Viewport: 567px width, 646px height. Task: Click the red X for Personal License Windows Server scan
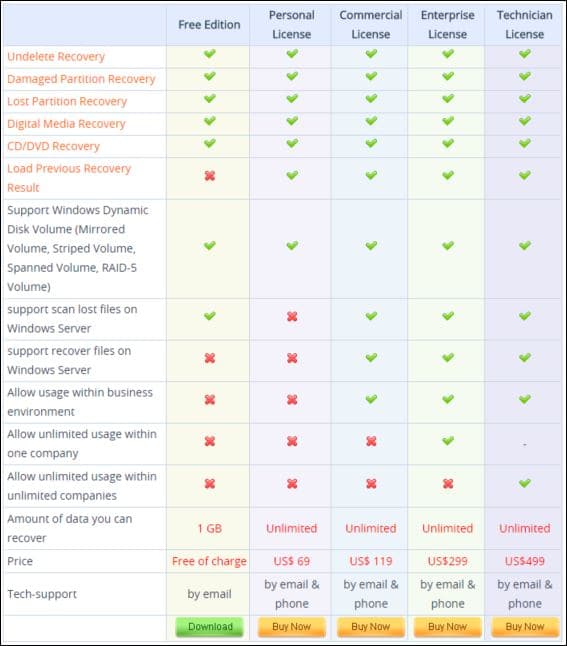coord(292,316)
